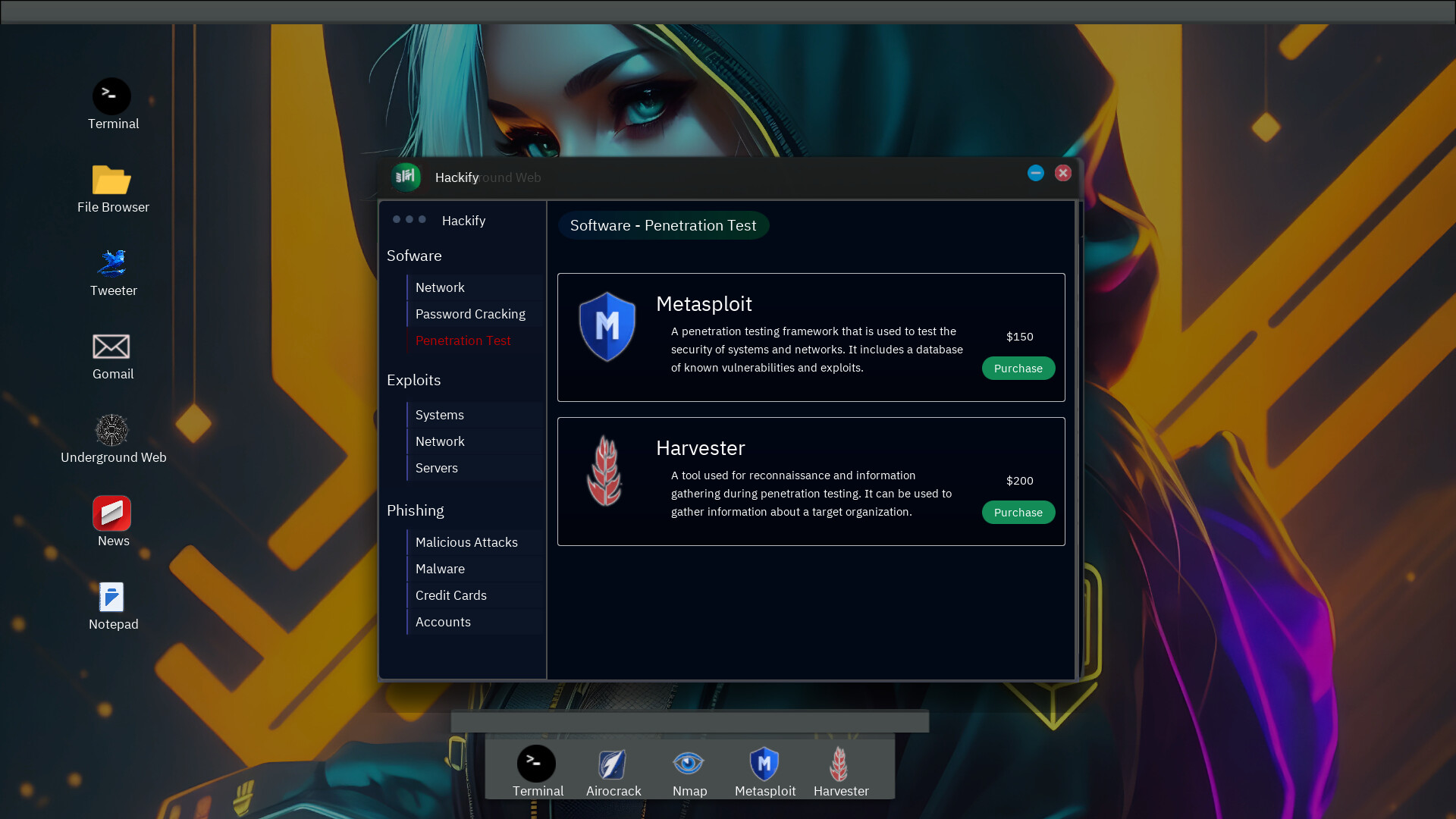Select Systems under Exploits category
The height and width of the screenshot is (819, 1456).
(440, 414)
